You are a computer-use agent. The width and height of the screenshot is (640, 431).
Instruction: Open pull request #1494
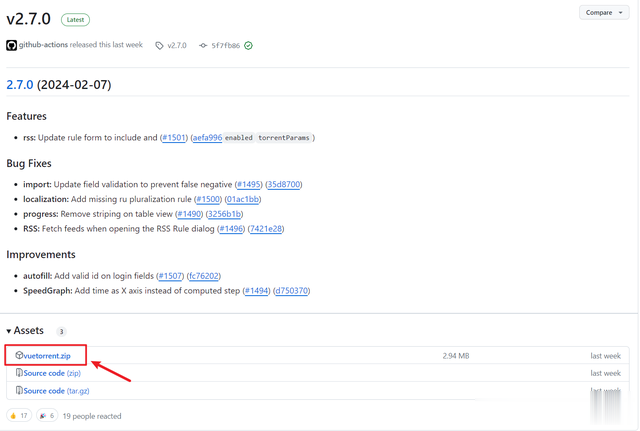(257, 291)
